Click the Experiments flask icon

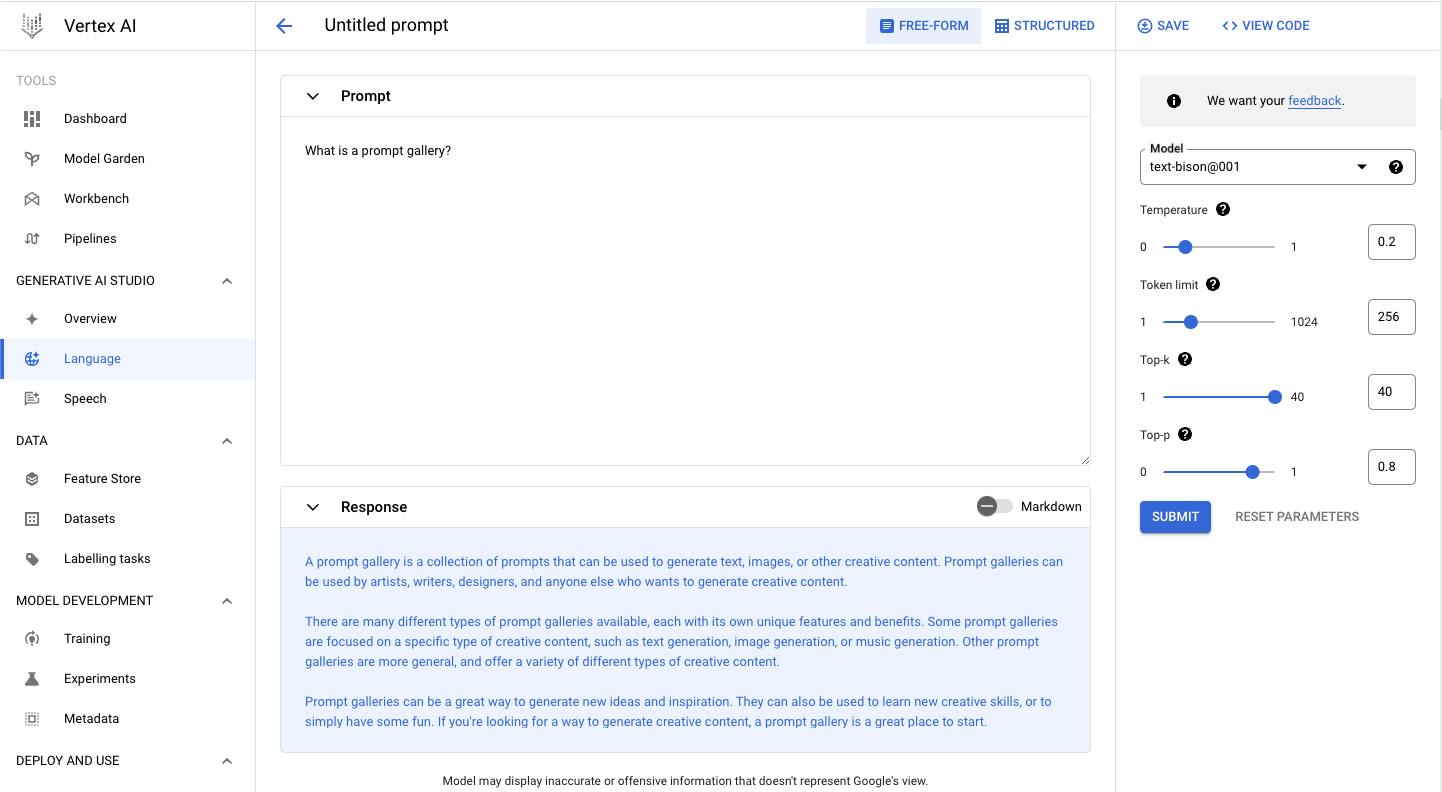point(32,678)
